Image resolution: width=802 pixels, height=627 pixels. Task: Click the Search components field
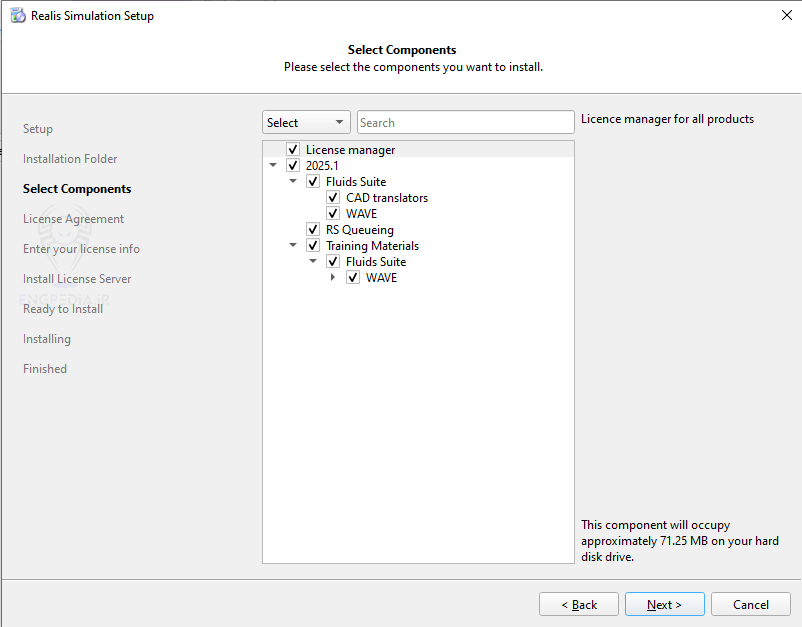click(465, 123)
